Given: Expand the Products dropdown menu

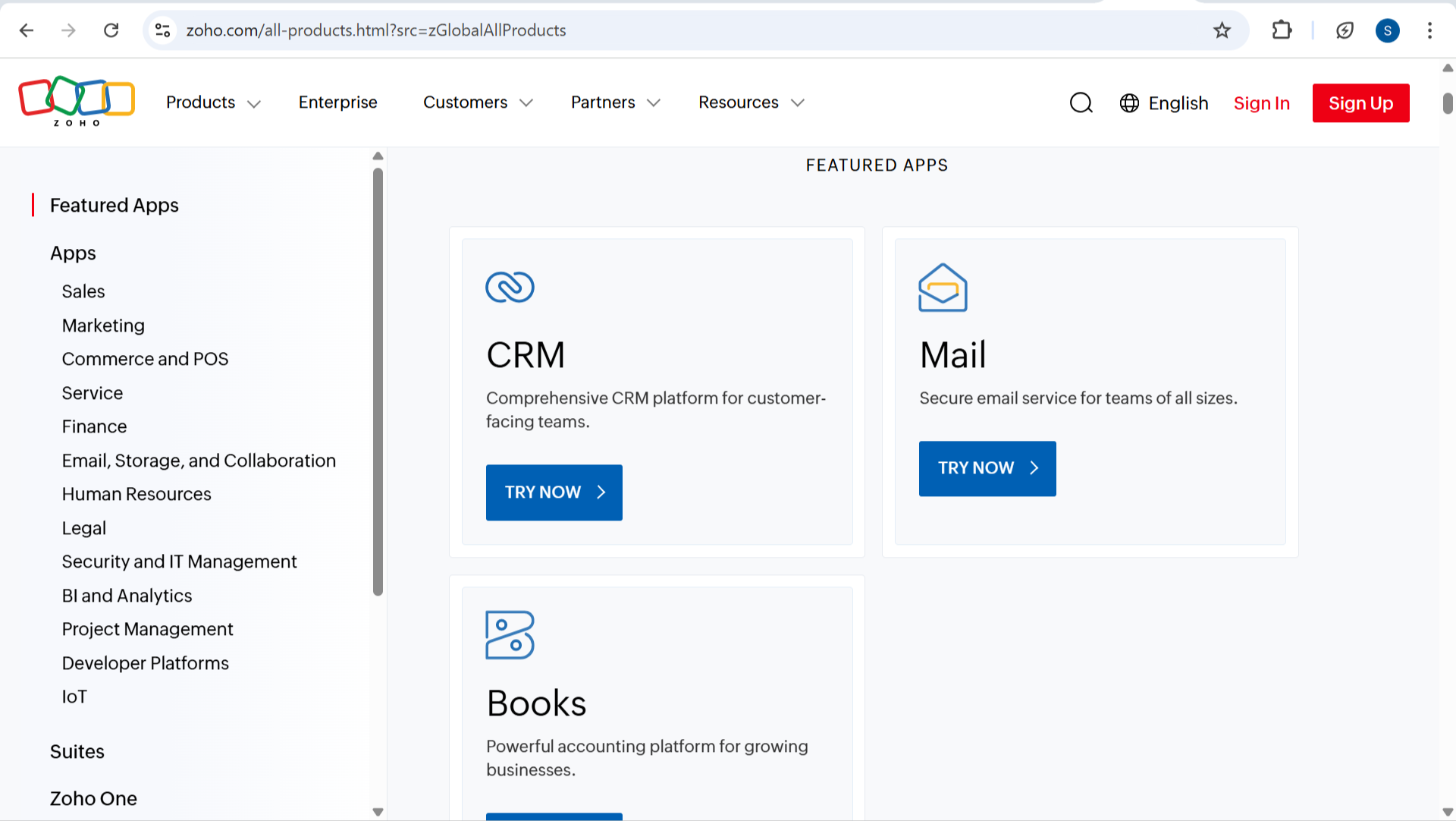Looking at the screenshot, I should 213,102.
